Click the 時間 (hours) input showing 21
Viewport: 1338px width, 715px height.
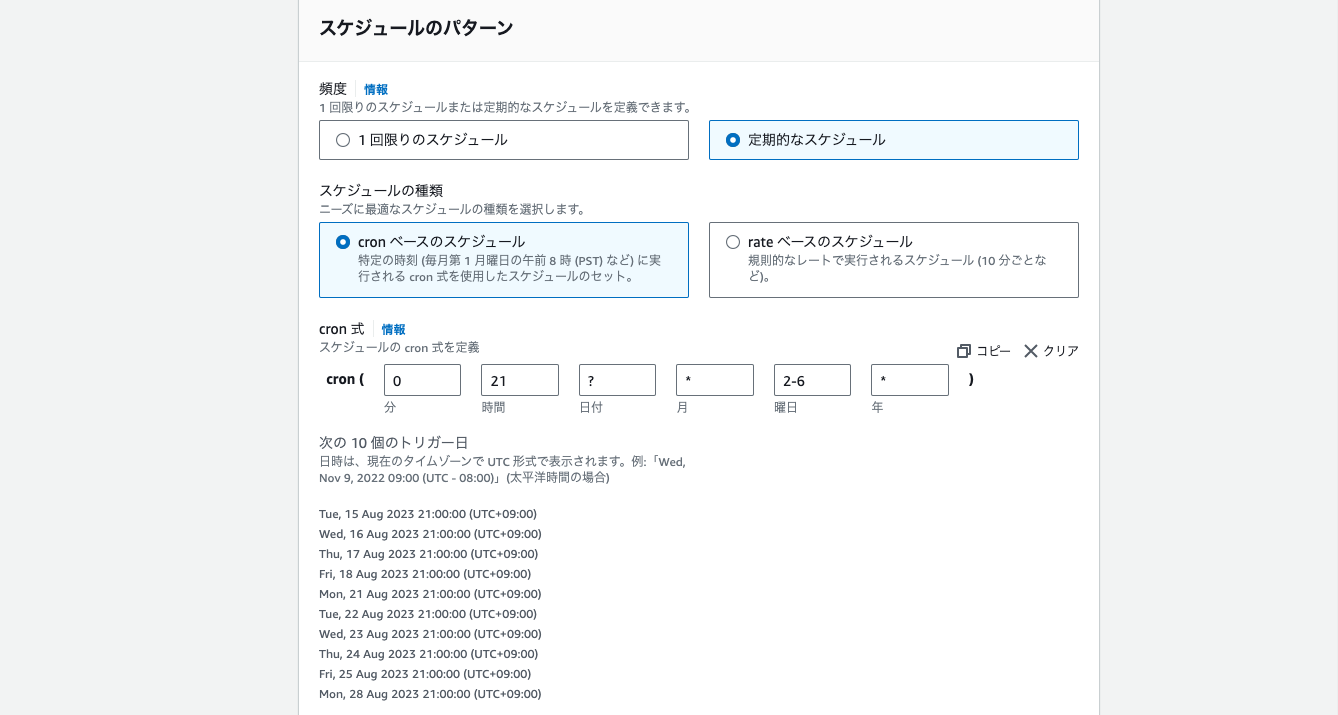(519, 379)
